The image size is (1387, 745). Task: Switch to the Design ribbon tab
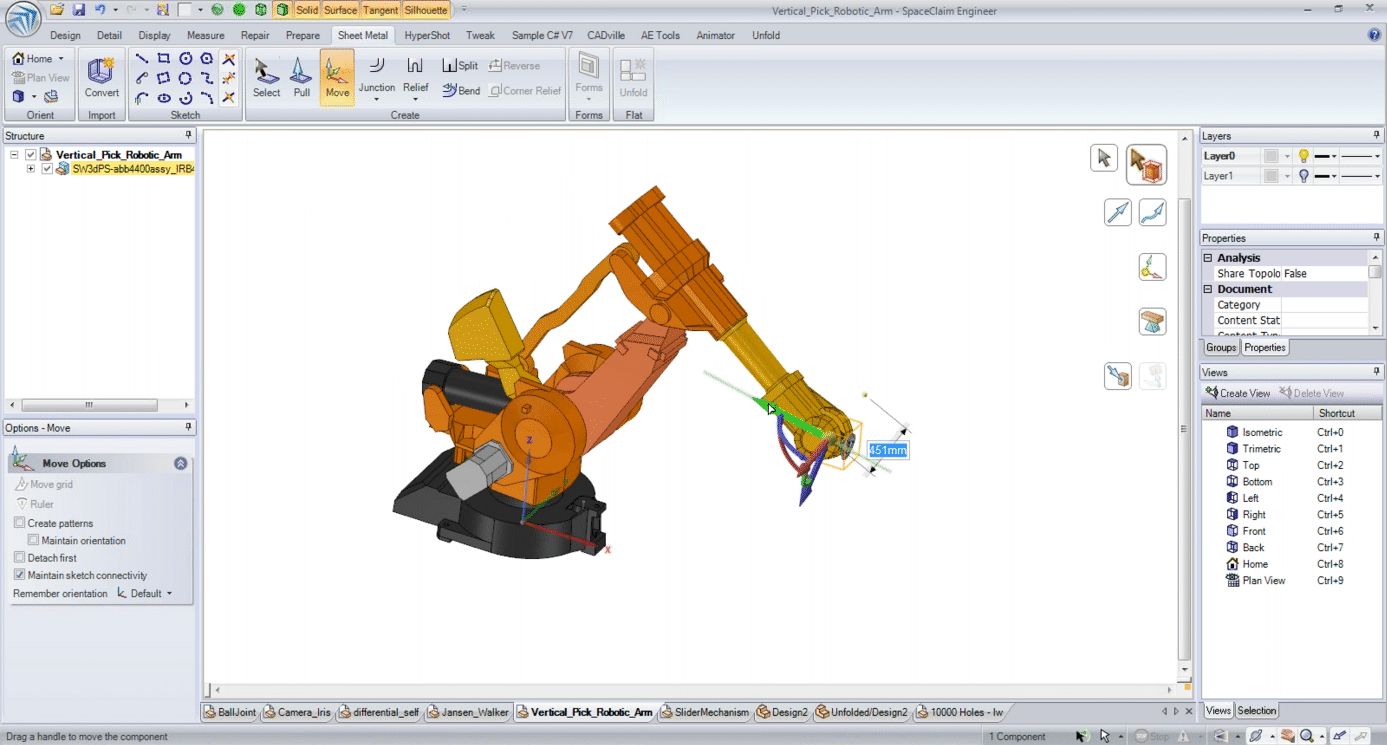tap(64, 35)
